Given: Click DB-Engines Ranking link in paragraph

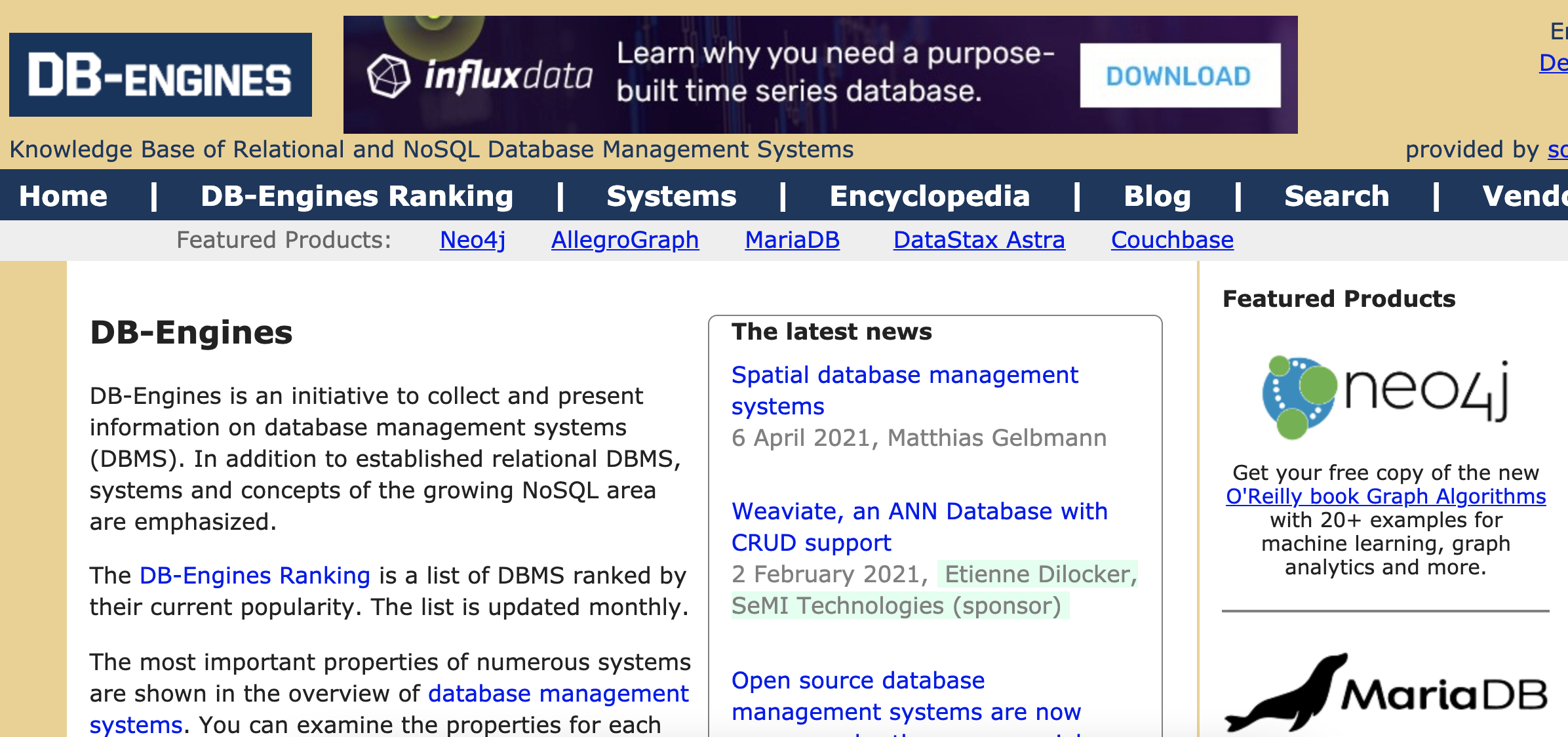Looking at the screenshot, I should click(255, 575).
